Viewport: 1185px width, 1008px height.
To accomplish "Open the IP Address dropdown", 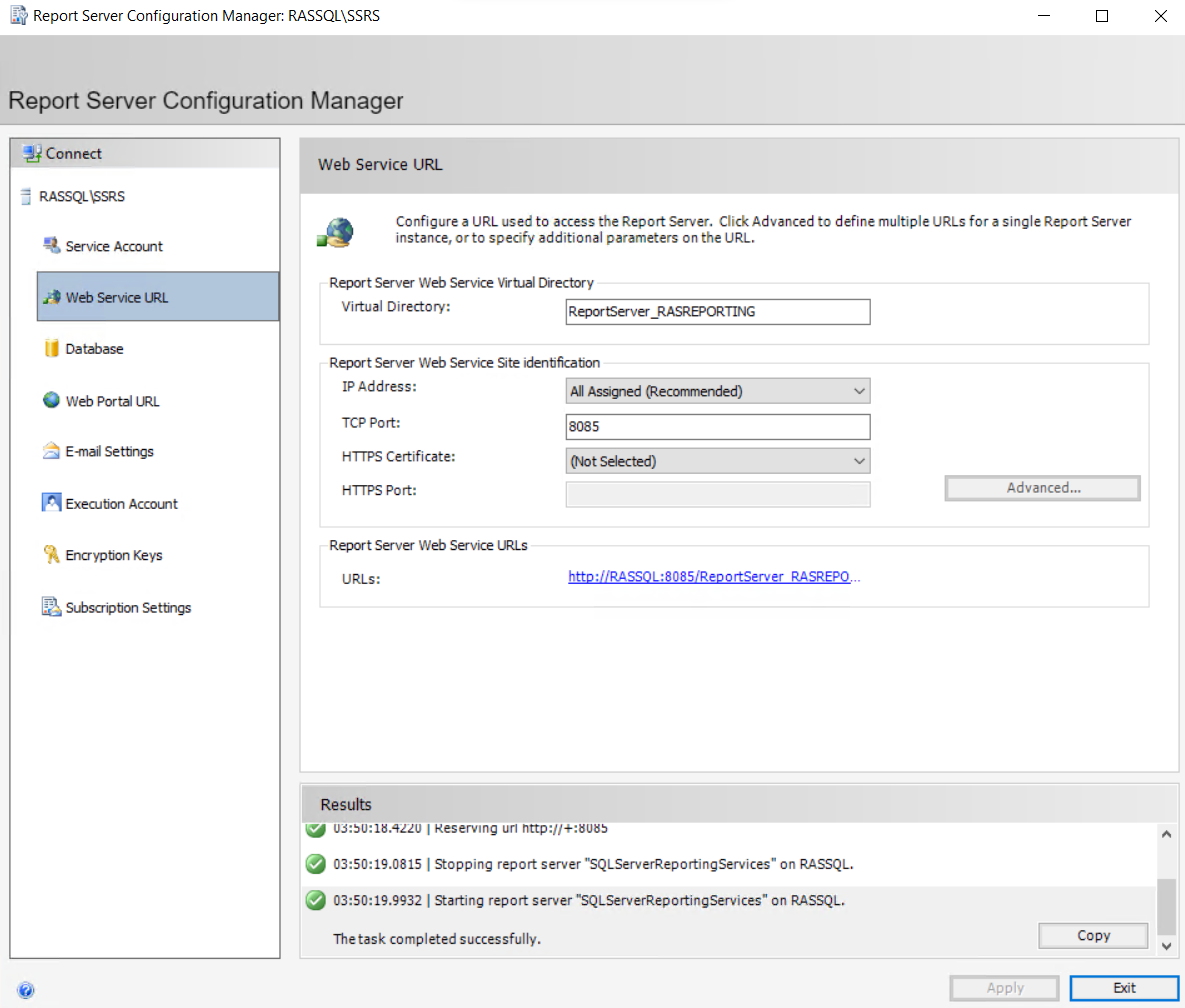I will (x=717, y=391).
